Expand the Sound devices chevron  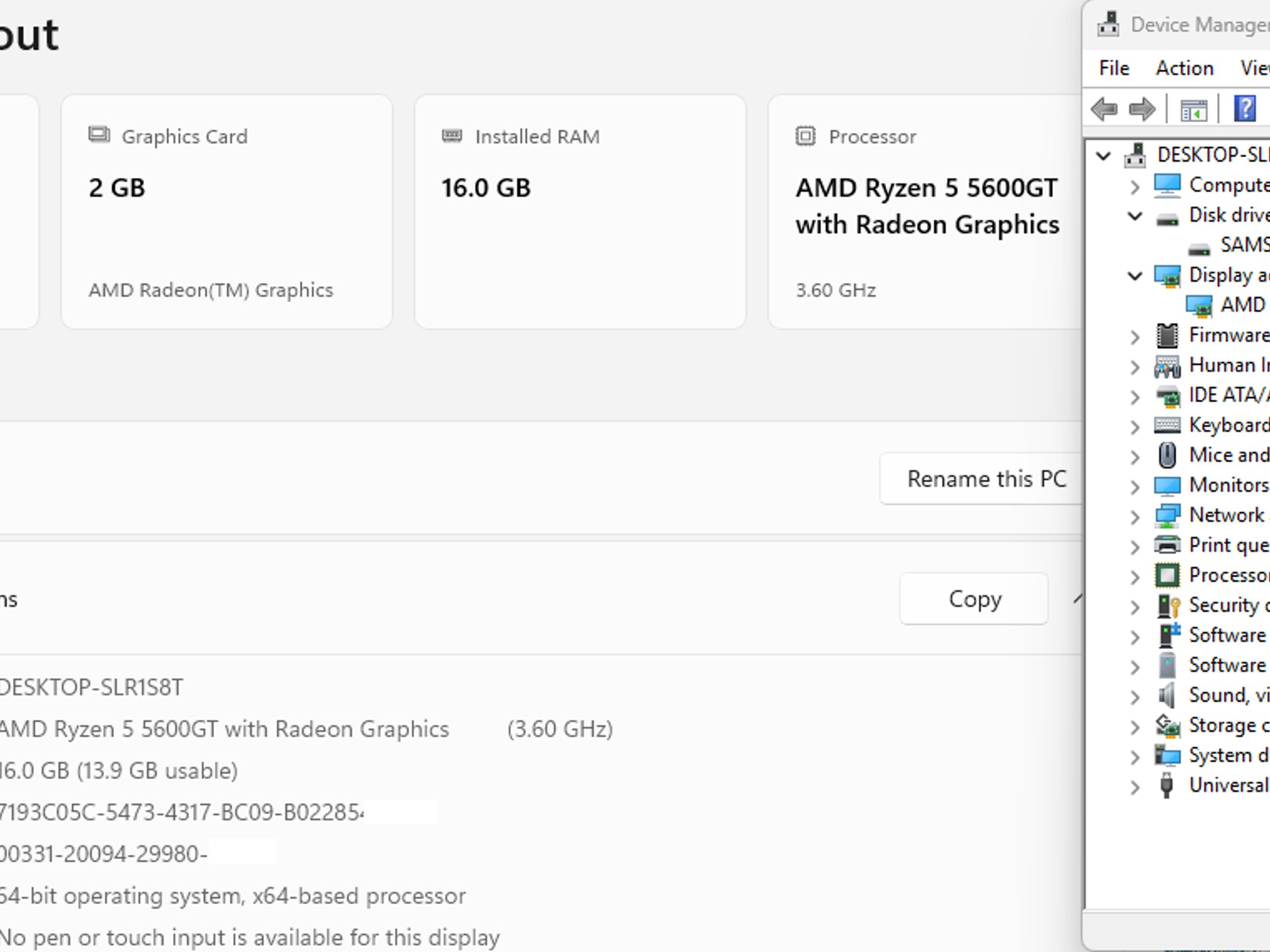click(1135, 697)
